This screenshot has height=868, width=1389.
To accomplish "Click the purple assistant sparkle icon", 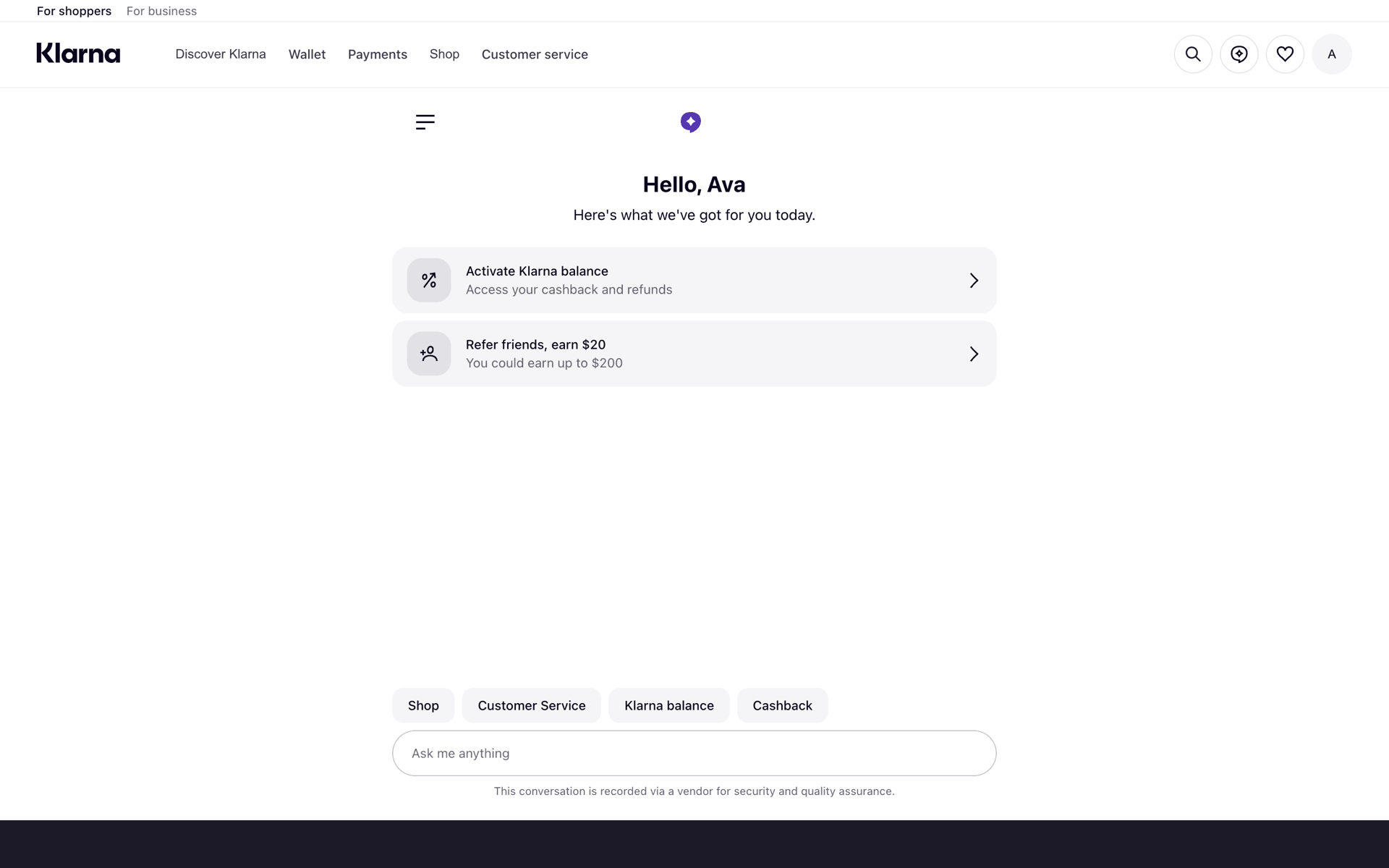I will coord(691,122).
